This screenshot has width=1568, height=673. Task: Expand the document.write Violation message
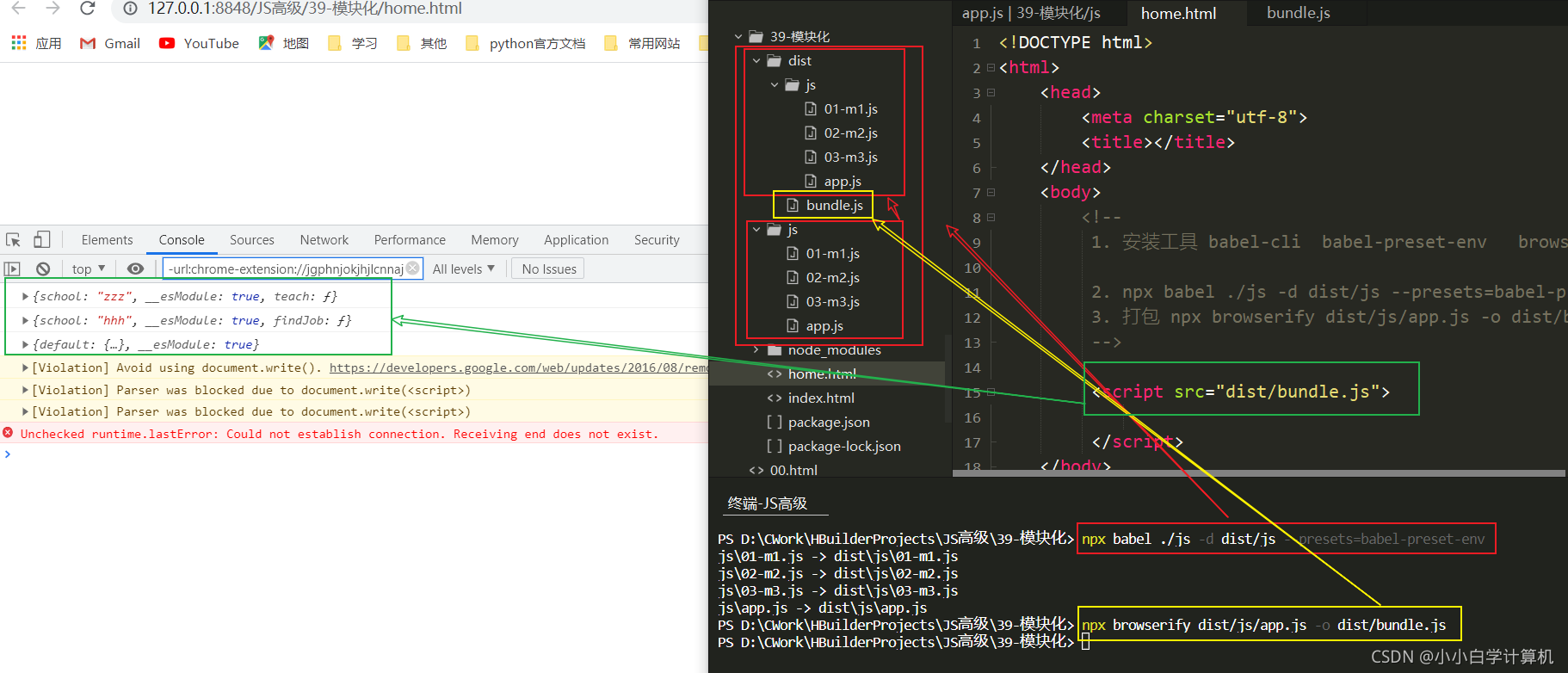pyautogui.click(x=25, y=367)
